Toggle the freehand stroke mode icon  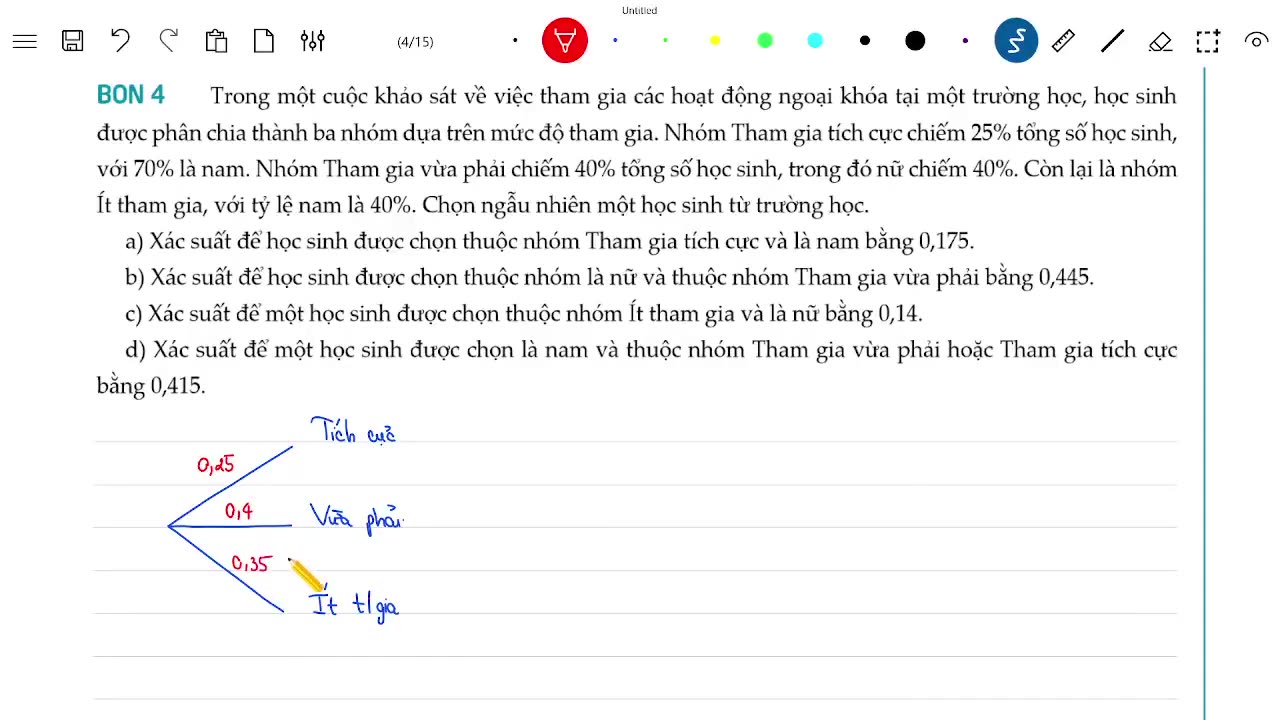[x=1016, y=41]
